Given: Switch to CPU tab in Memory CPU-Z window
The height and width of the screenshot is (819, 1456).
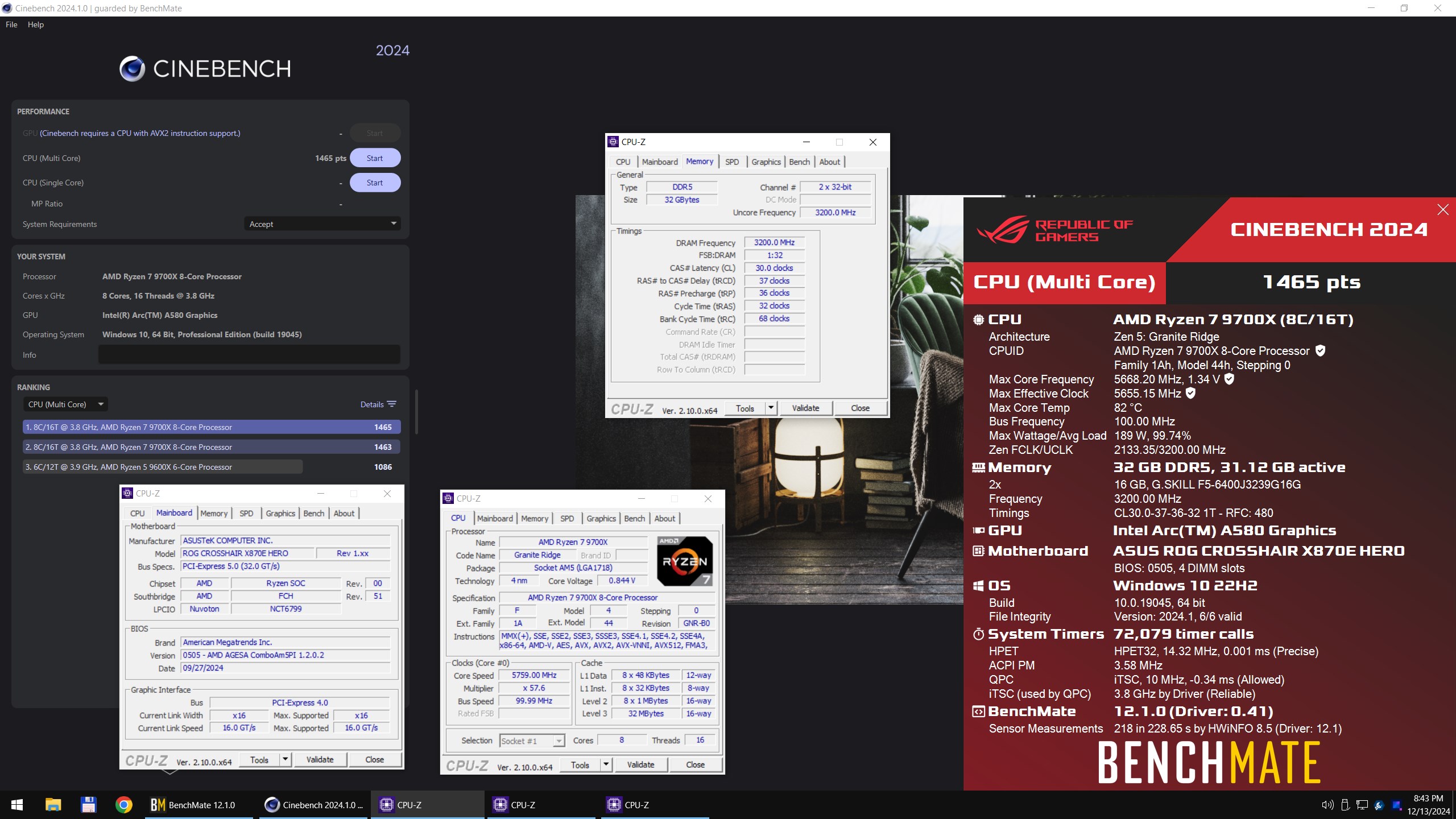Looking at the screenshot, I should pos(623,162).
